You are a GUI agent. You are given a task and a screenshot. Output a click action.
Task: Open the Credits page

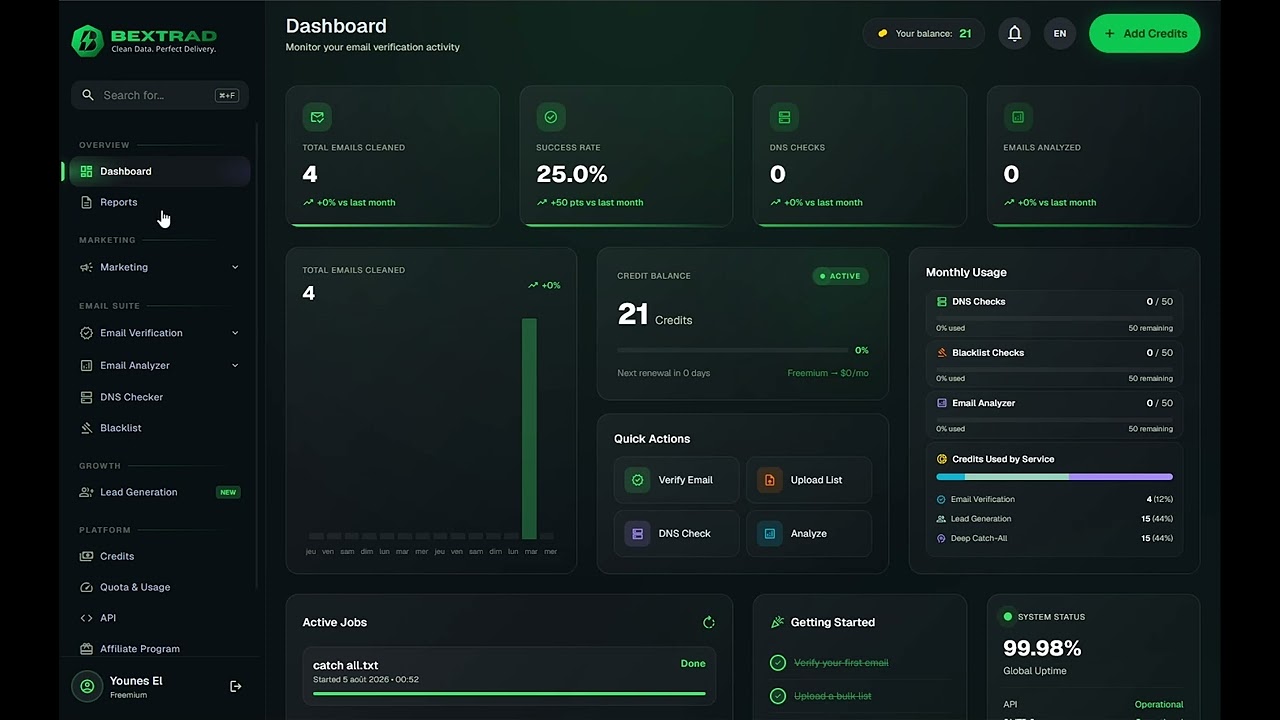(160, 556)
